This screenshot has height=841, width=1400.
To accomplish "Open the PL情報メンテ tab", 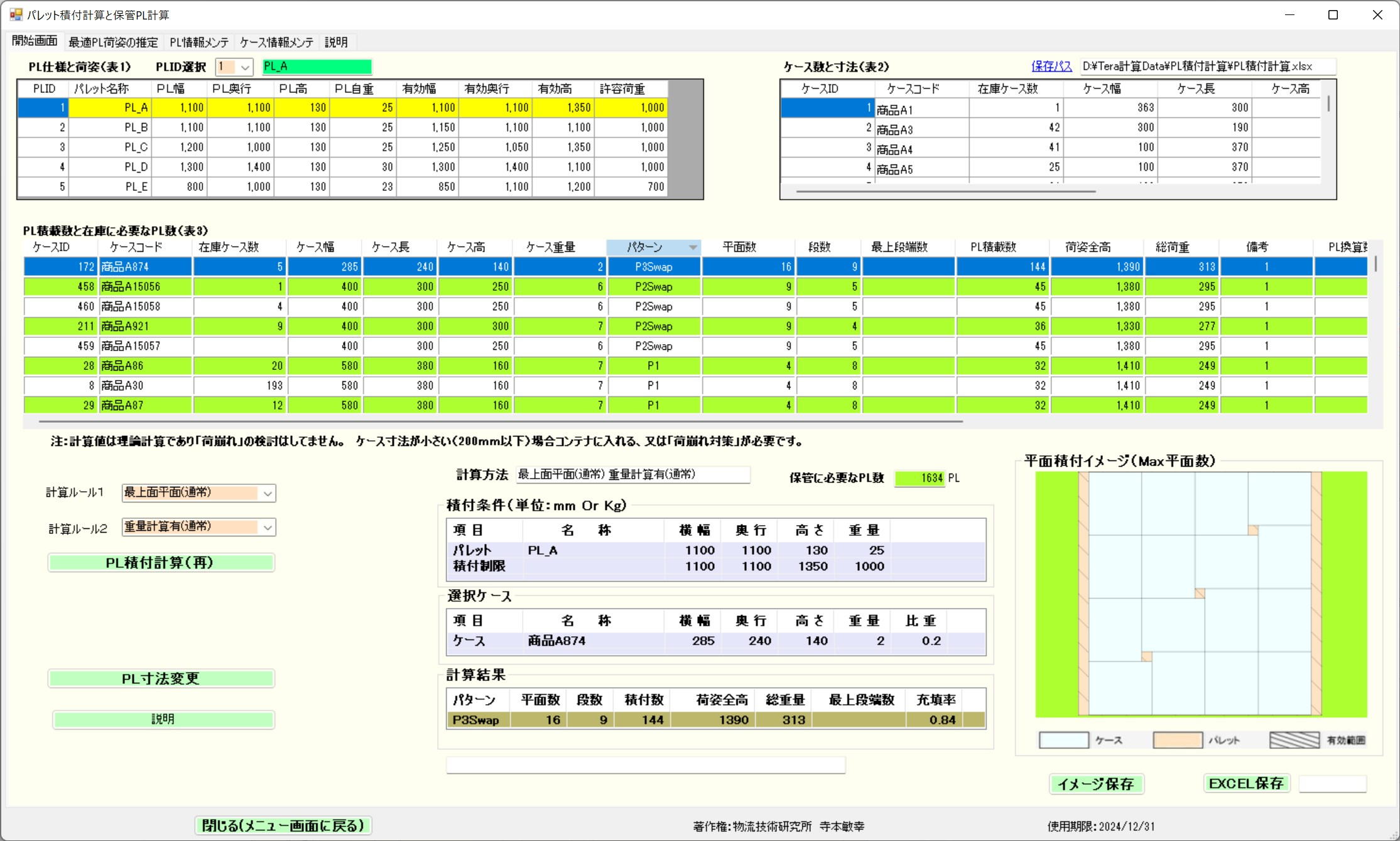I will (199, 42).
